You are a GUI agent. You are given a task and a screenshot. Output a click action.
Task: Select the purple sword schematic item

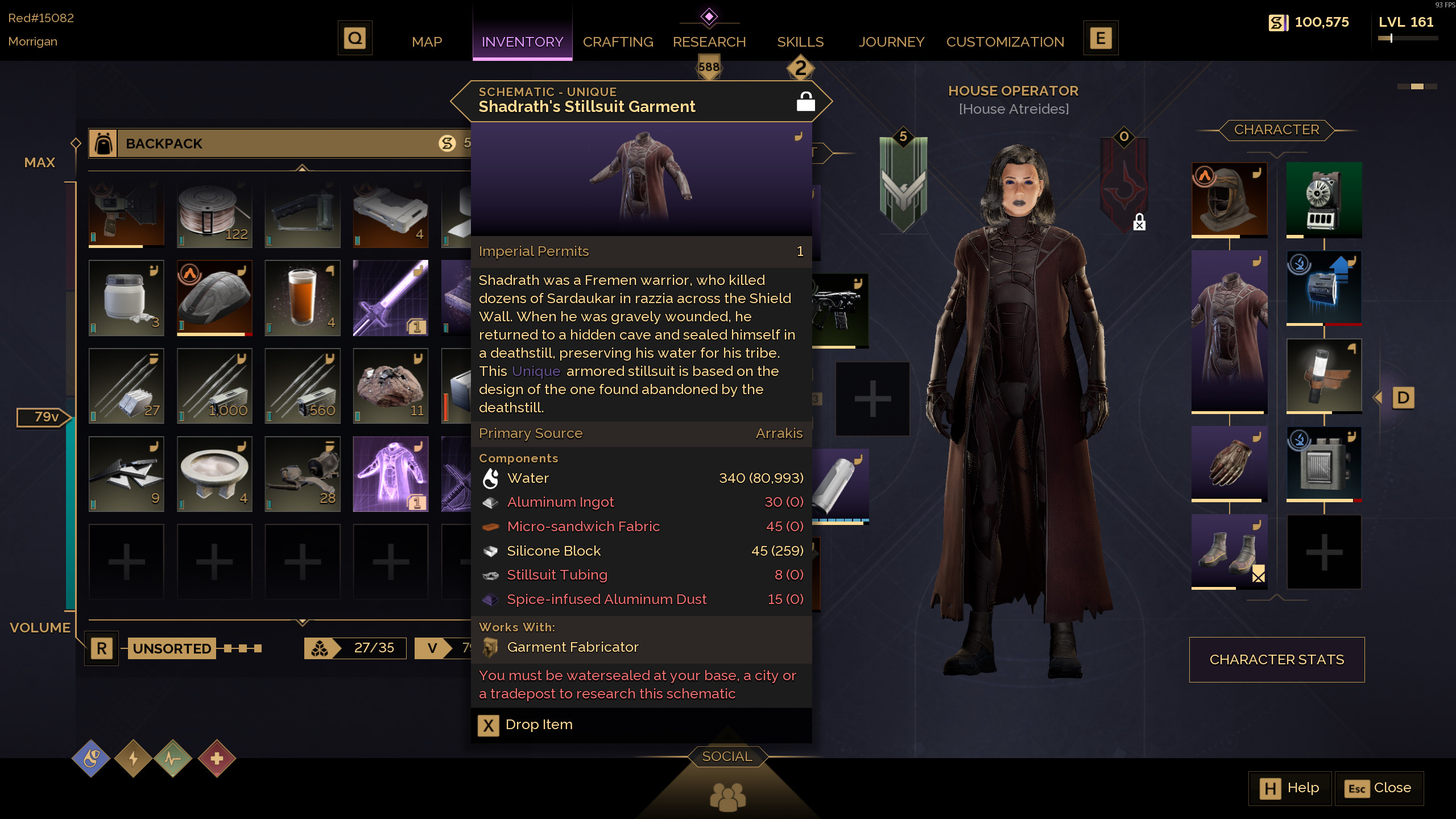[x=390, y=298]
